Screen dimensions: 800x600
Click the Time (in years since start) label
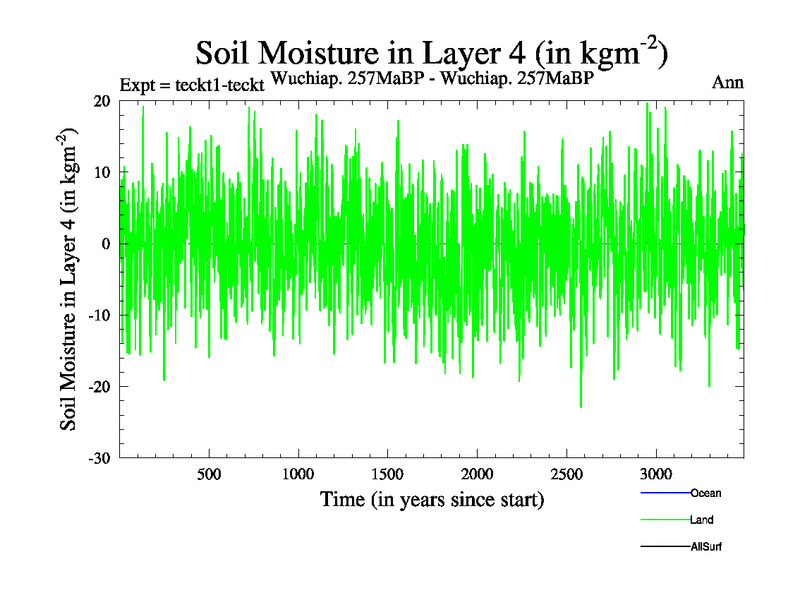pos(432,498)
